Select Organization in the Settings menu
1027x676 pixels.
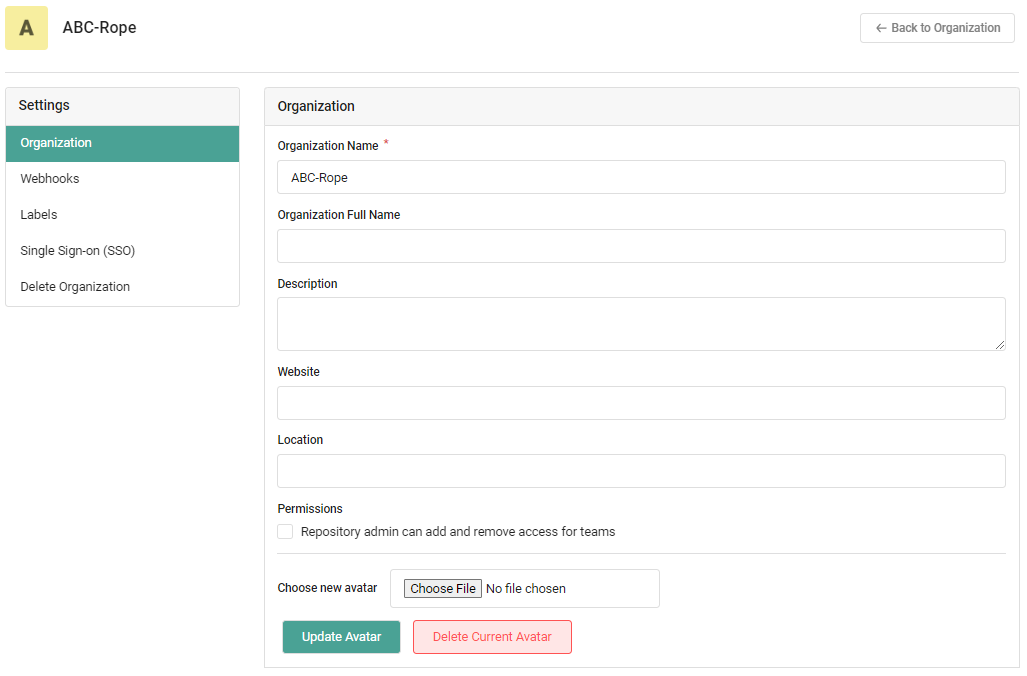tap(122, 143)
